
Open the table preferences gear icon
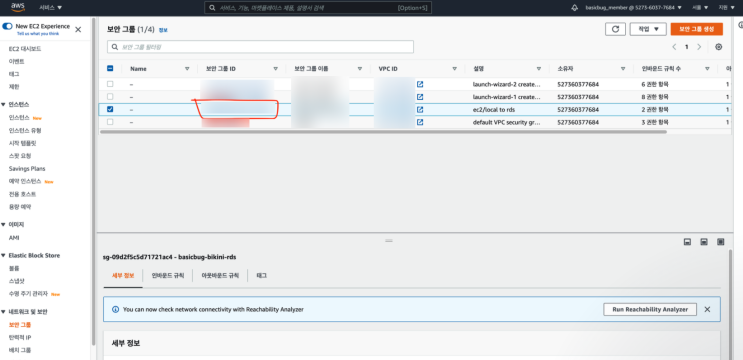719,47
